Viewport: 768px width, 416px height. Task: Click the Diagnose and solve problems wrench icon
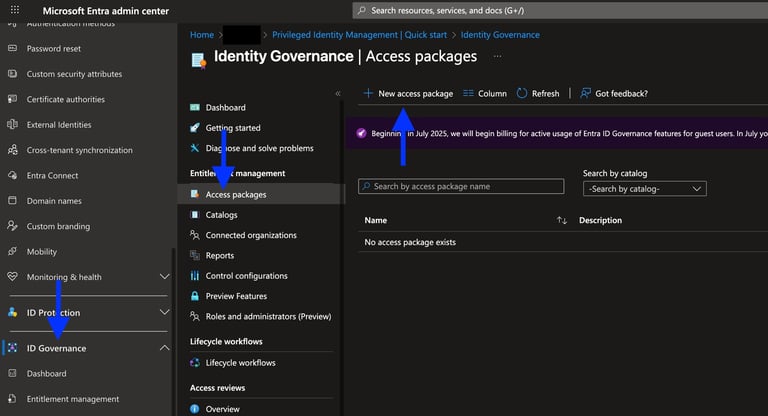194,147
